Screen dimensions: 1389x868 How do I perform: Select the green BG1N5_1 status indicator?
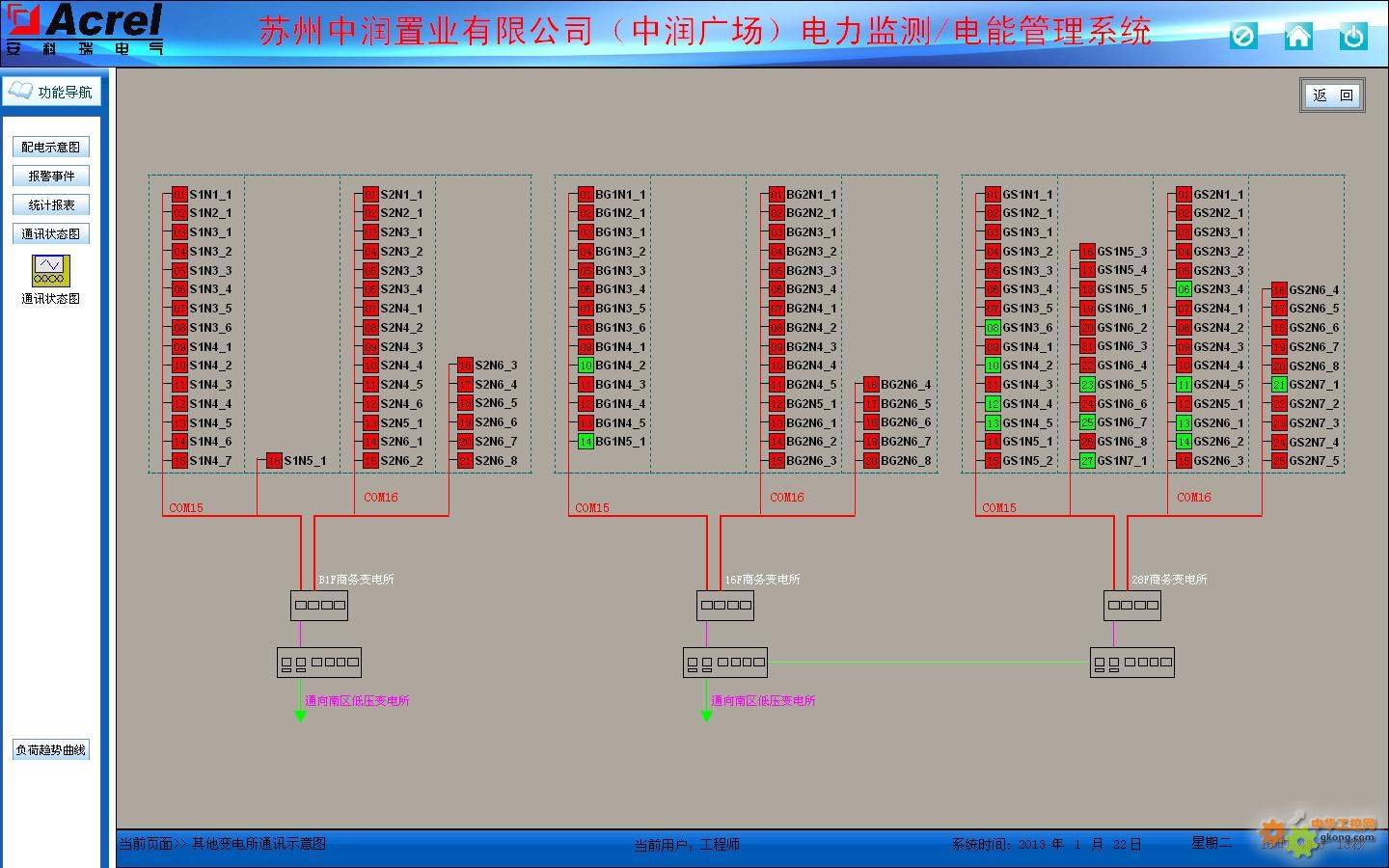(x=586, y=442)
